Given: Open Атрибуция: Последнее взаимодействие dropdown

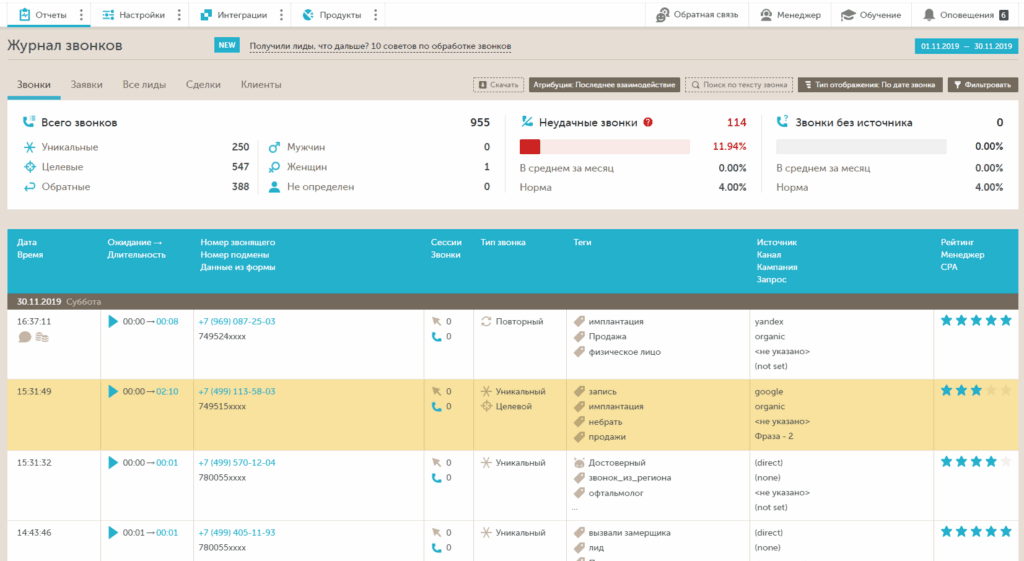Looking at the screenshot, I should [604, 84].
